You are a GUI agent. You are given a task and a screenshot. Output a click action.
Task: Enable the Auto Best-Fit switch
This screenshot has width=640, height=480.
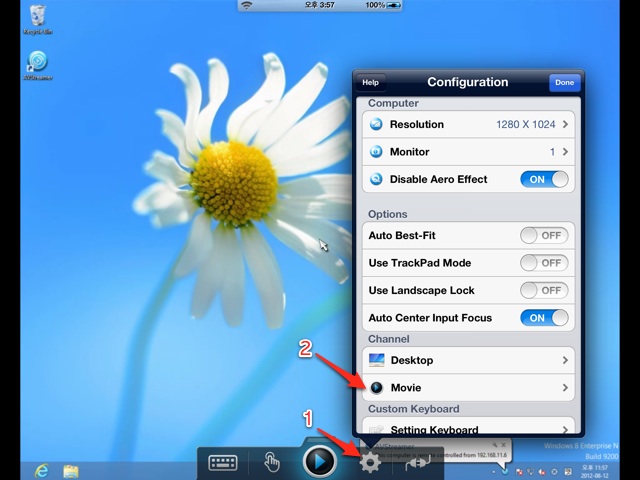(x=544, y=236)
